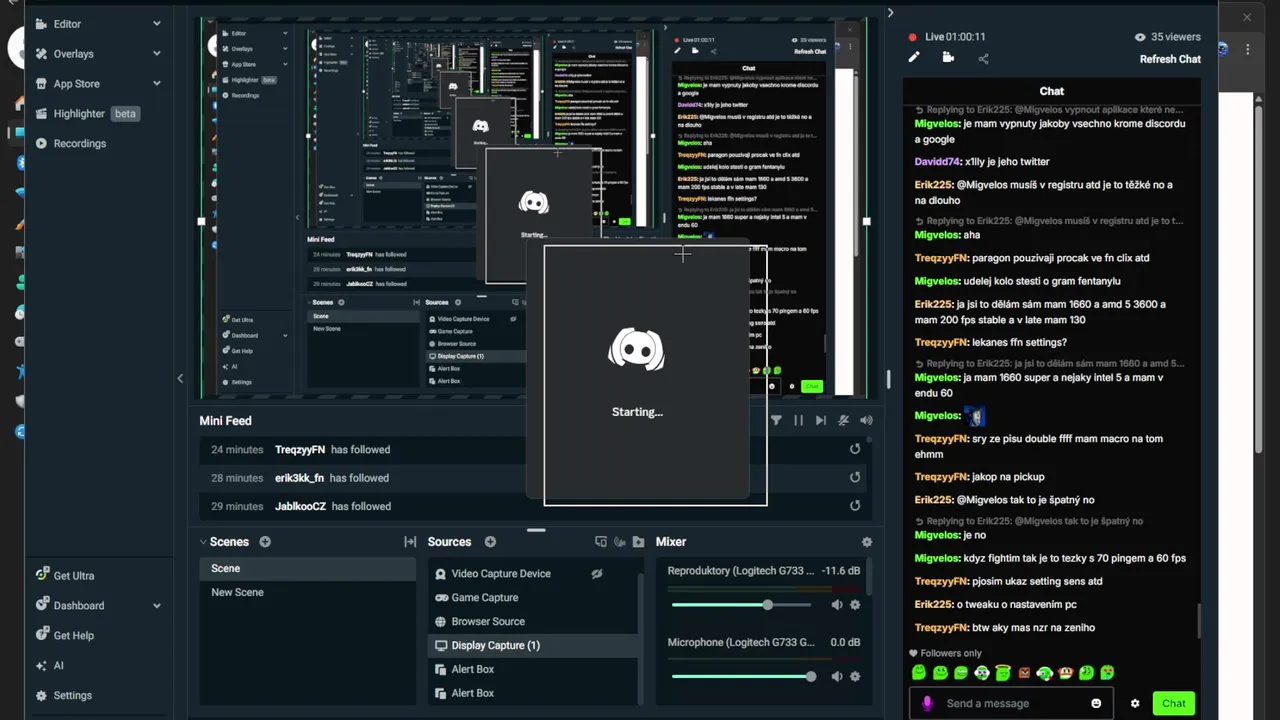Image resolution: width=1280 pixels, height=720 pixels.
Task: Edit stream info with the pencil icon
Action: click(913, 58)
